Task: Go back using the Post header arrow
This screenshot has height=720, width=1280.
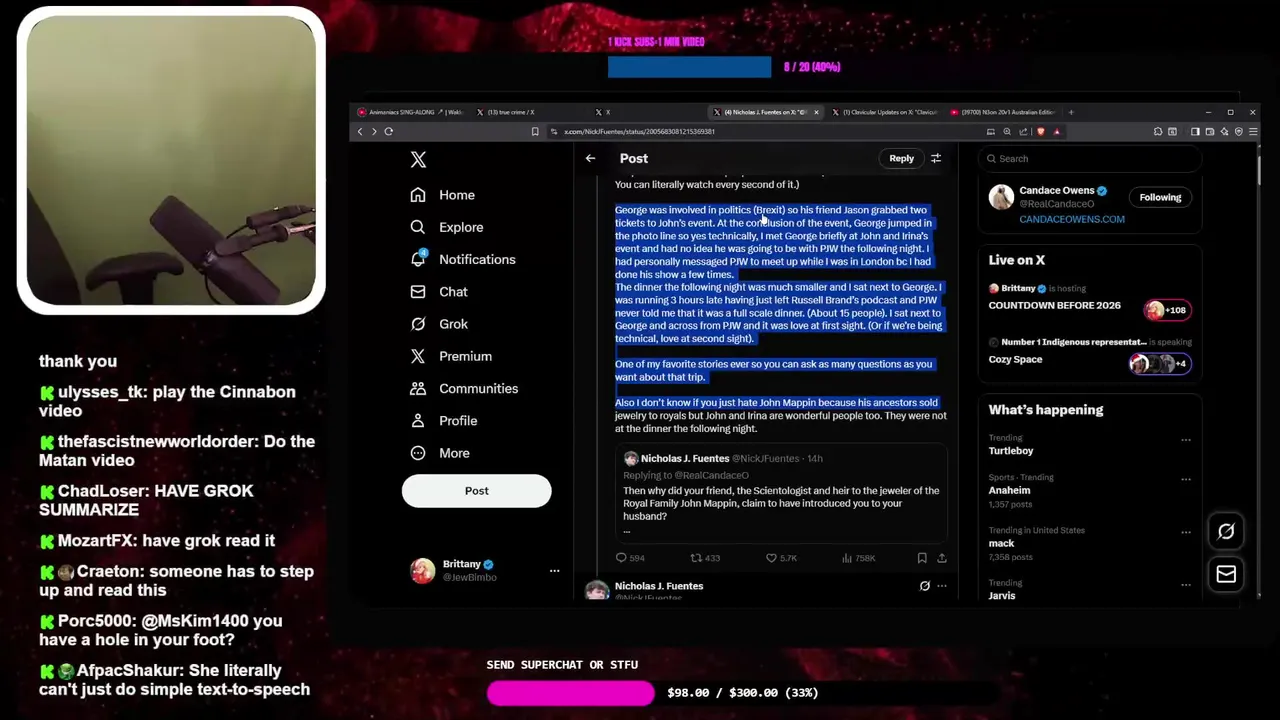Action: tap(590, 158)
